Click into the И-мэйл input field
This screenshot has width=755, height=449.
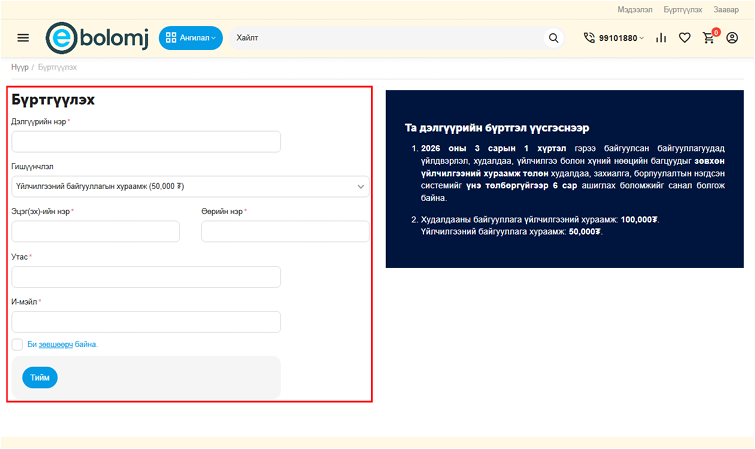pyautogui.click(x=145, y=322)
